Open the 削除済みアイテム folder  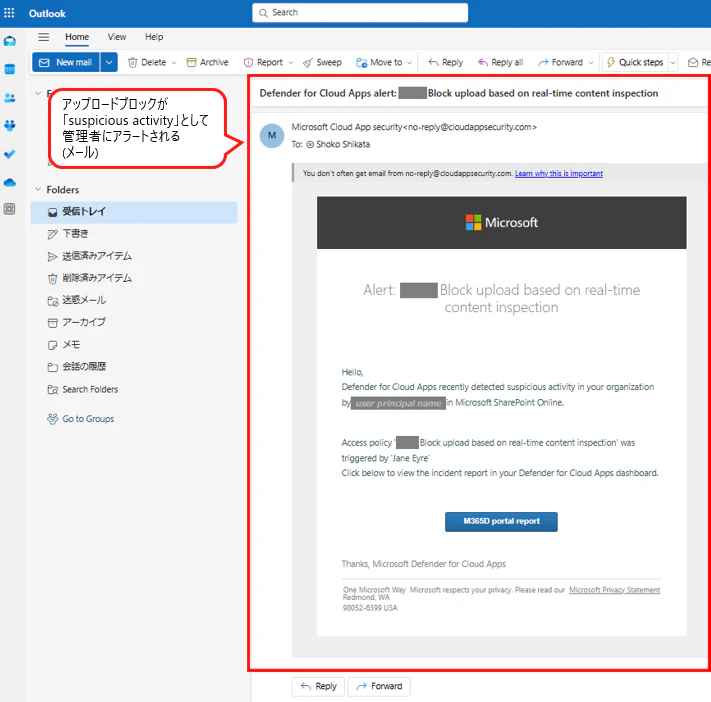point(134,278)
